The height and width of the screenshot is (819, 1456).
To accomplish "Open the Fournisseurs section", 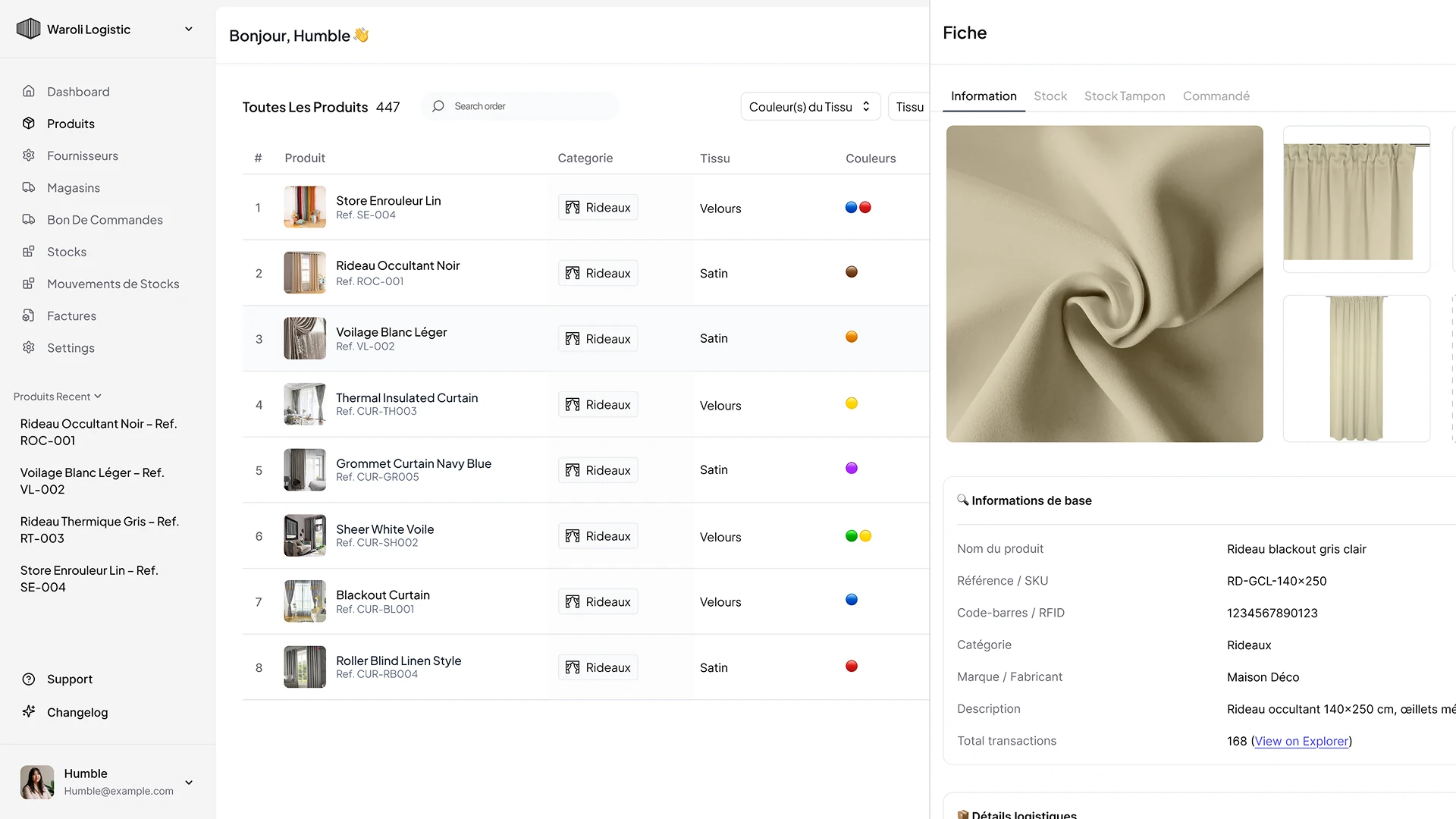I will (x=83, y=155).
